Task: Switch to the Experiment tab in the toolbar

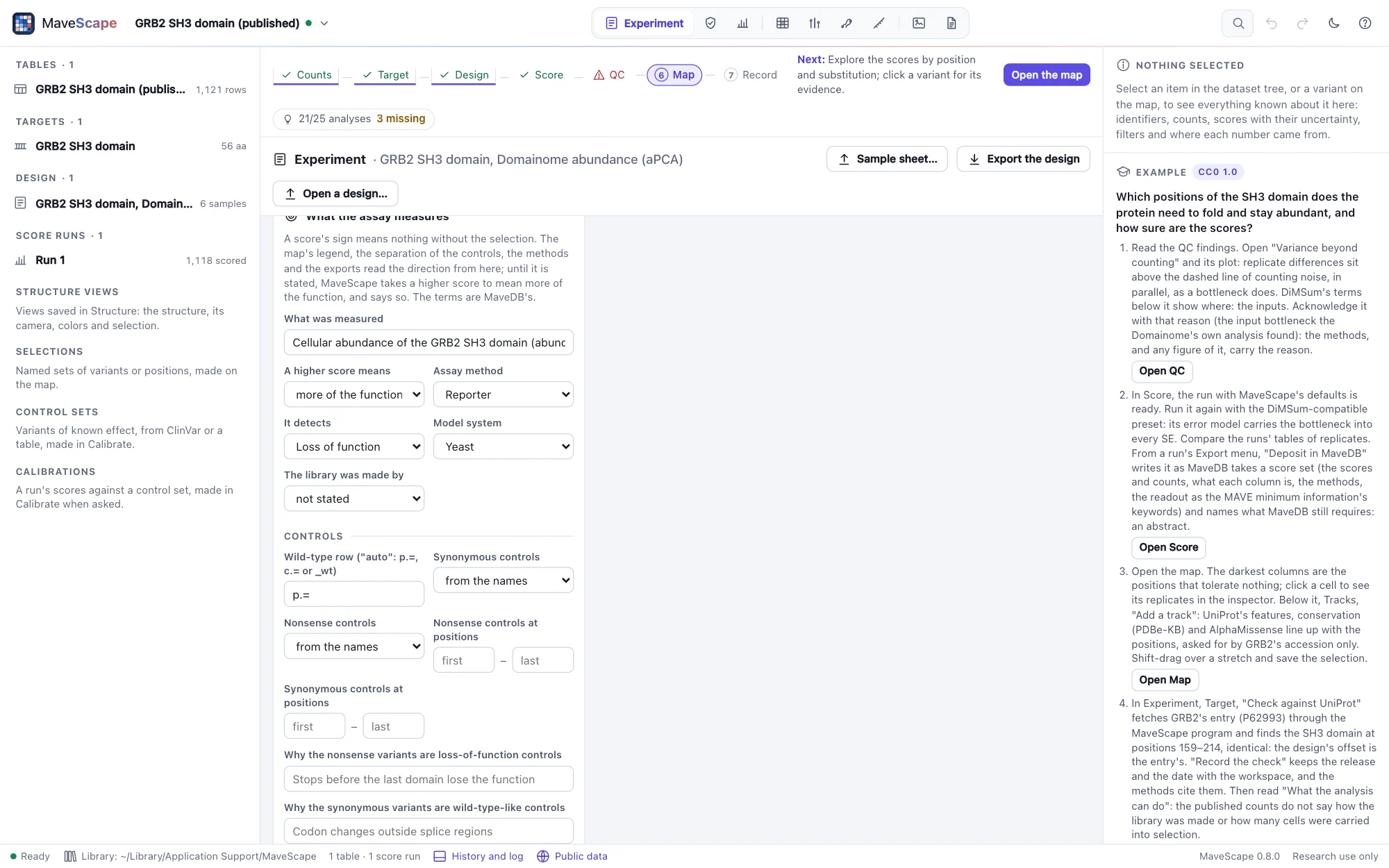Action: coord(644,23)
